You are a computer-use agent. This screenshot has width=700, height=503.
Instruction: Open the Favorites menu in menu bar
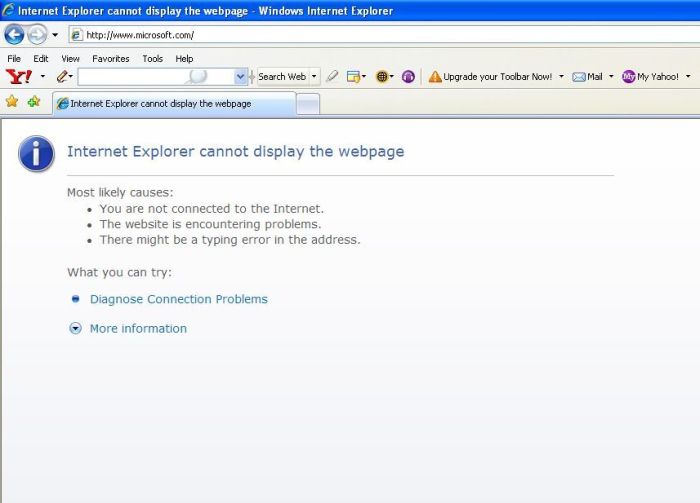(x=111, y=59)
